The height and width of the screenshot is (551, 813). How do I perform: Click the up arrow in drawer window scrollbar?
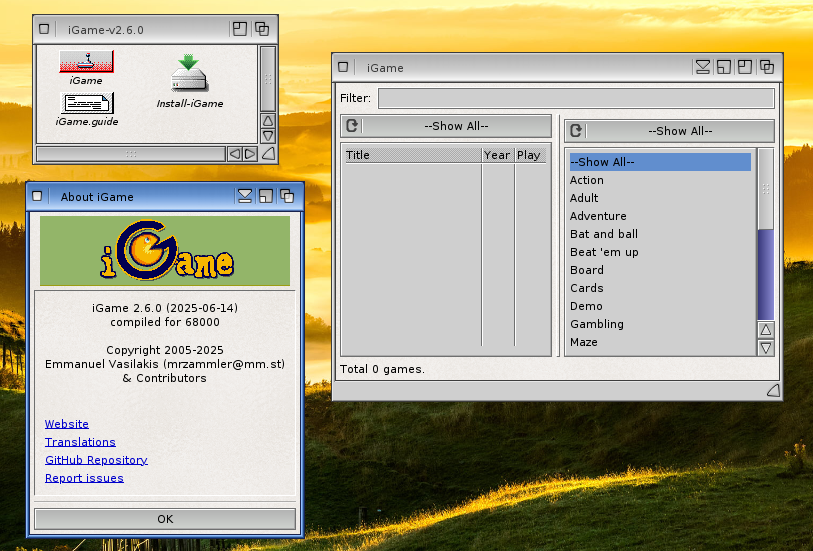point(268,121)
